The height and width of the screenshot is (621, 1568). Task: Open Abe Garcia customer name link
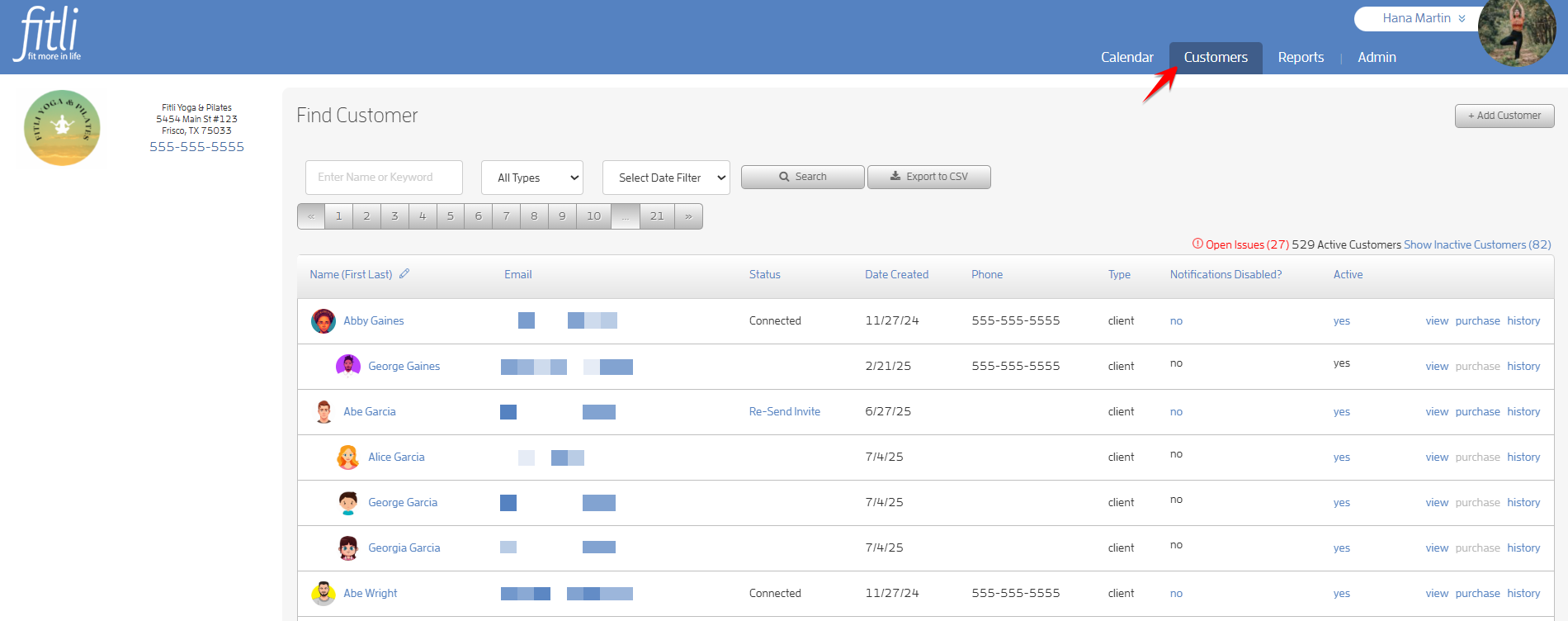[370, 411]
